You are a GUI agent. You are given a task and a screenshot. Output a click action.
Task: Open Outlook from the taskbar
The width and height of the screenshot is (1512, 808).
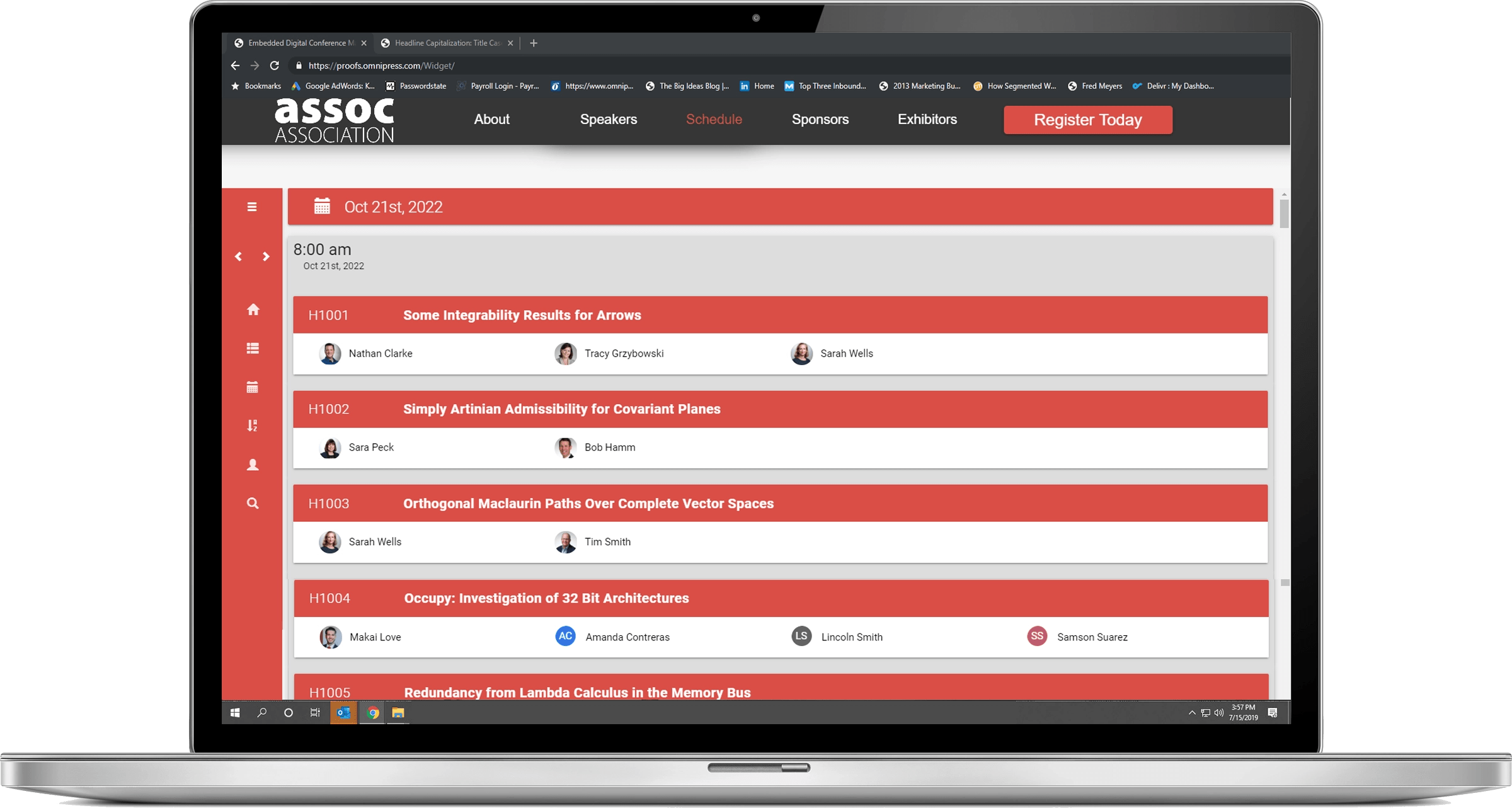click(343, 713)
